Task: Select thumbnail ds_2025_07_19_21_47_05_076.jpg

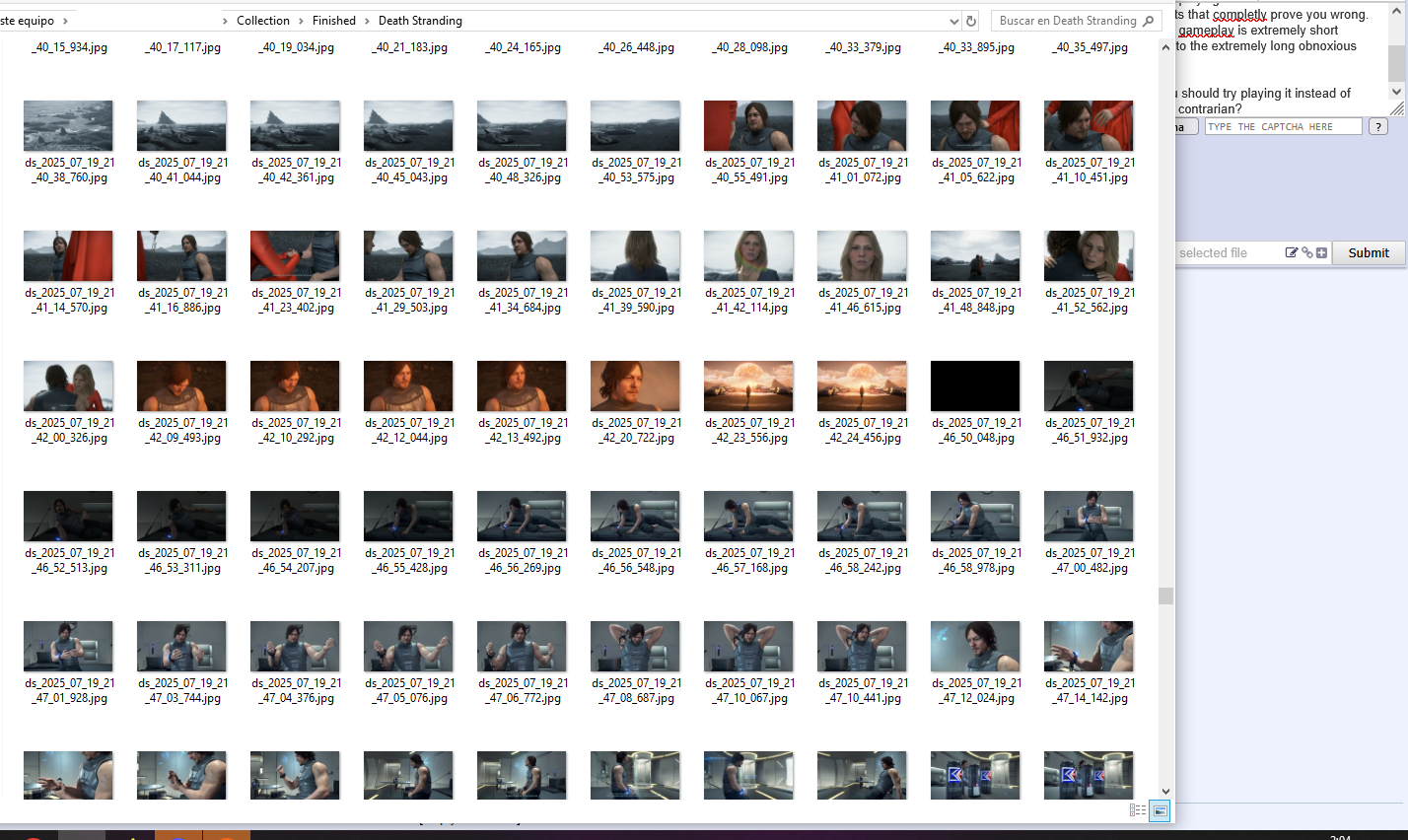Action: tap(408, 647)
